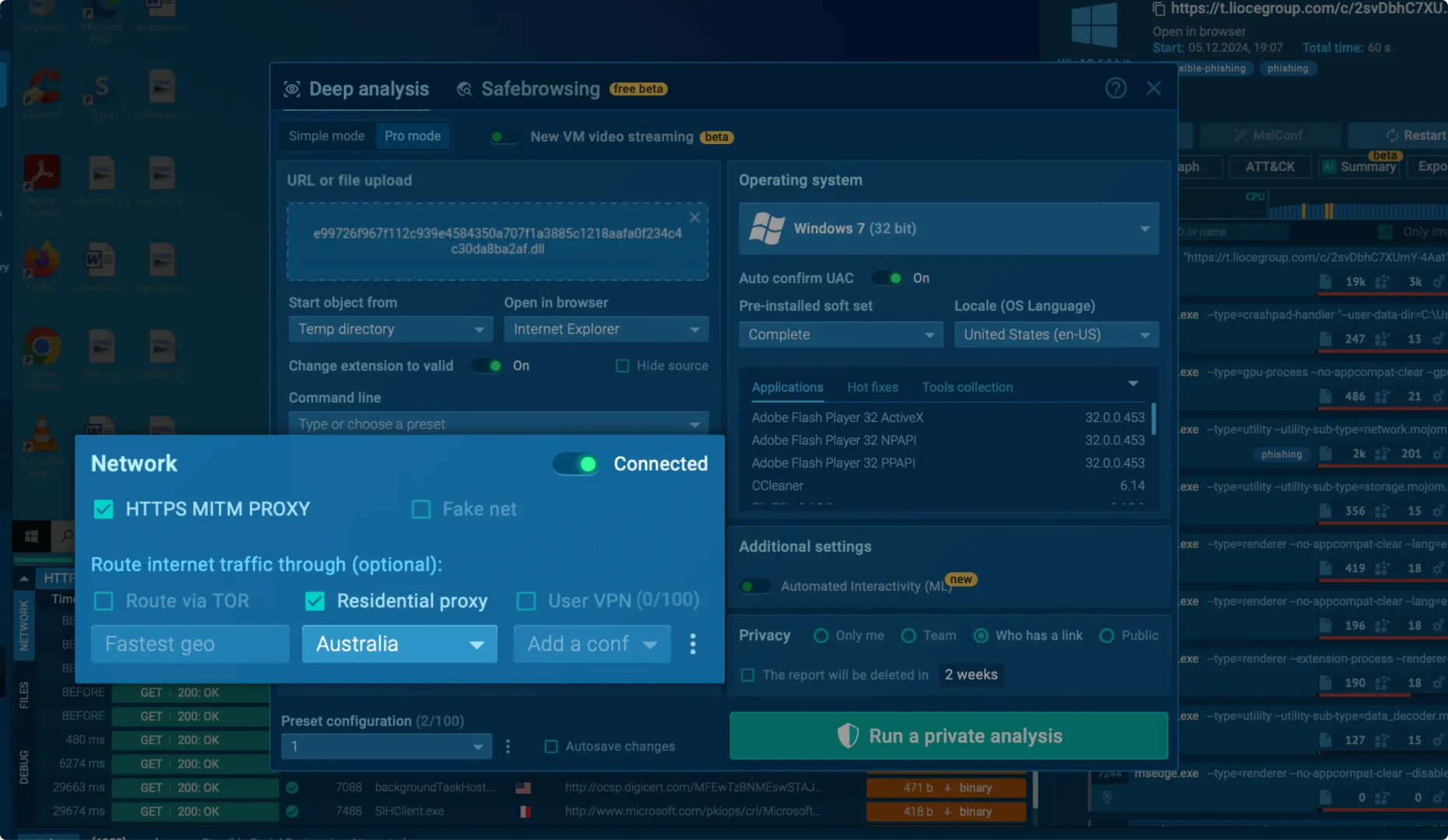1448x840 pixels.
Task: Enable Route via TOR checkbox
Action: [x=104, y=601]
